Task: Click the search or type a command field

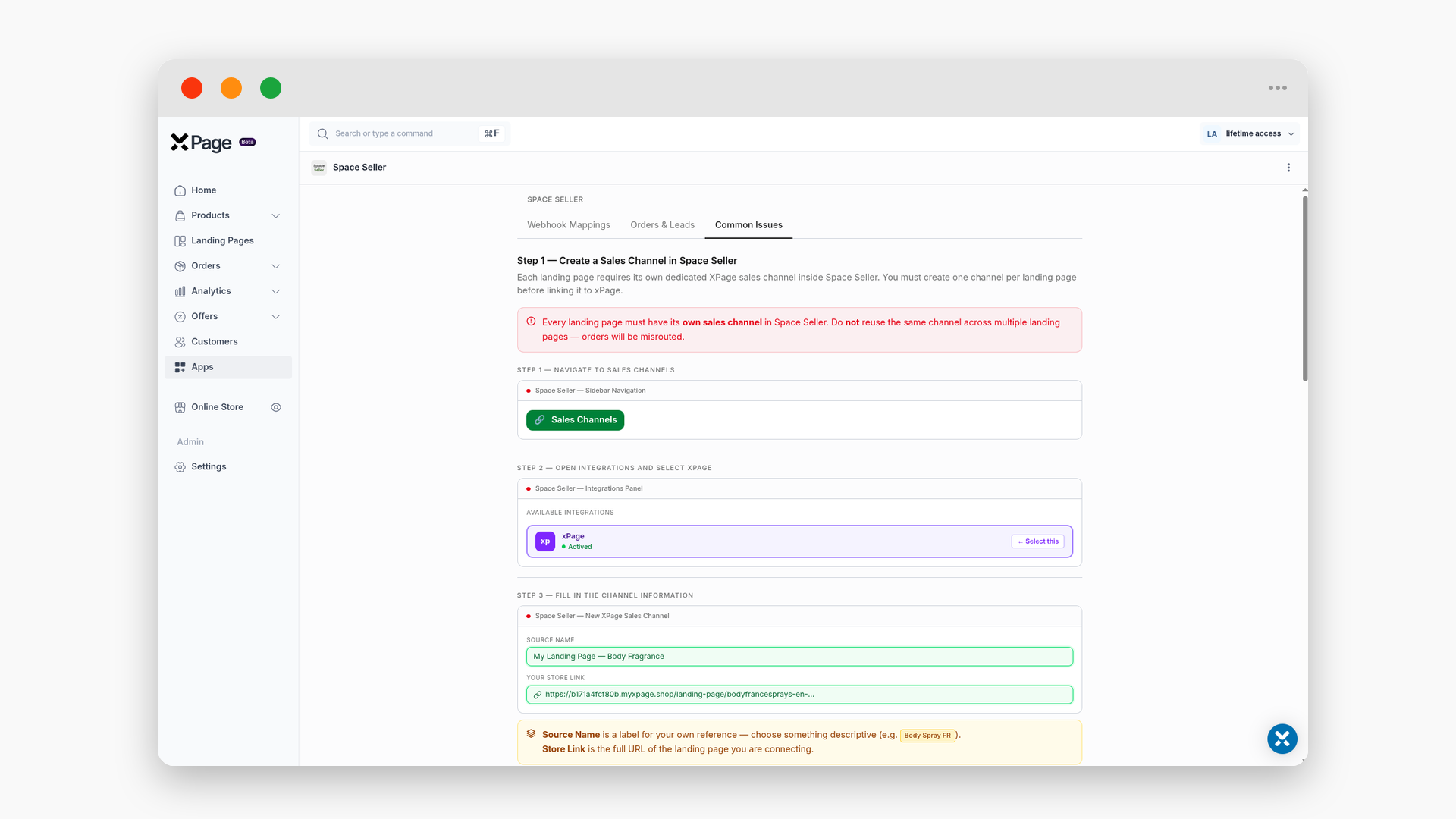Action: coord(409,133)
